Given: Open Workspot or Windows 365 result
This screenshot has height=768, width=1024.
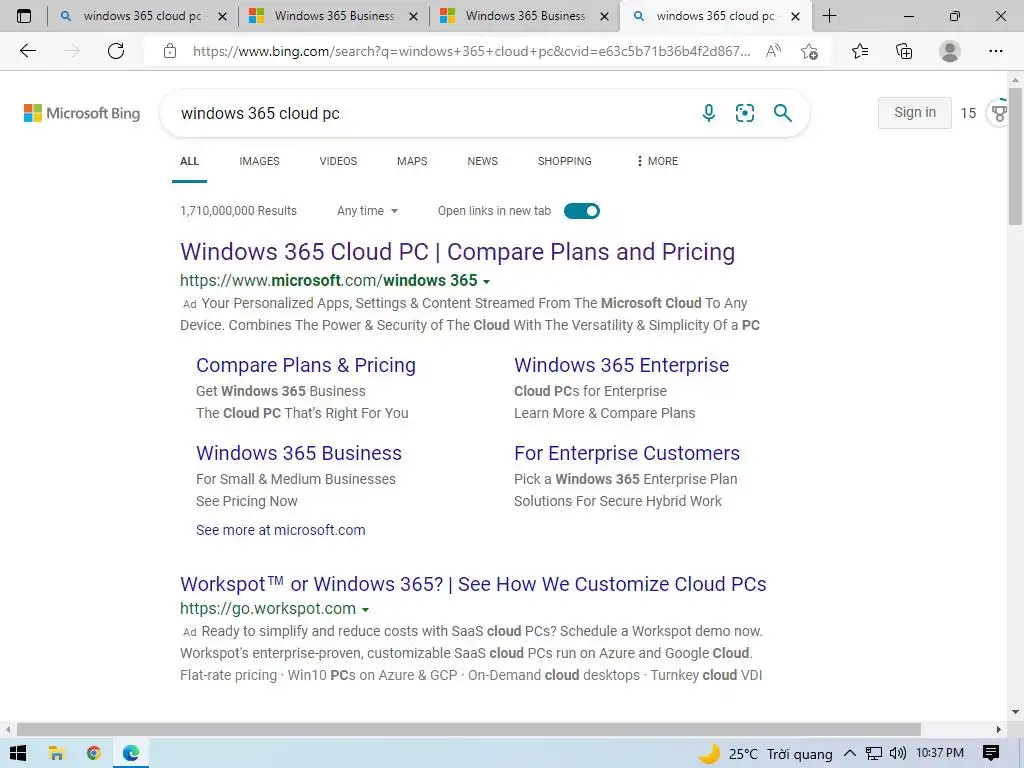Looking at the screenshot, I should click(x=473, y=584).
